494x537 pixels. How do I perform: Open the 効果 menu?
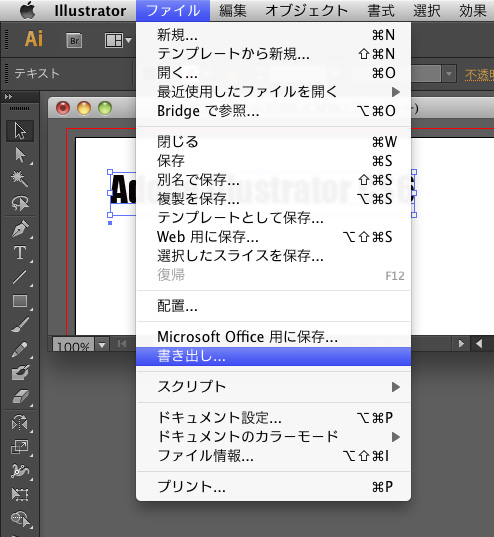pyautogui.click(x=473, y=11)
